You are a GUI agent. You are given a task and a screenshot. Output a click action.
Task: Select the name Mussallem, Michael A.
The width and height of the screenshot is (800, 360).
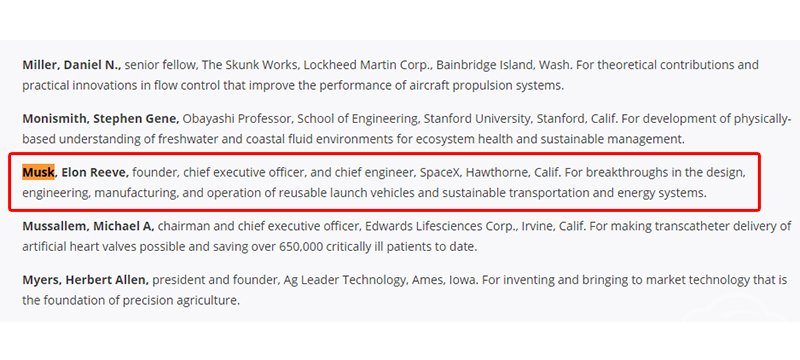(x=88, y=226)
